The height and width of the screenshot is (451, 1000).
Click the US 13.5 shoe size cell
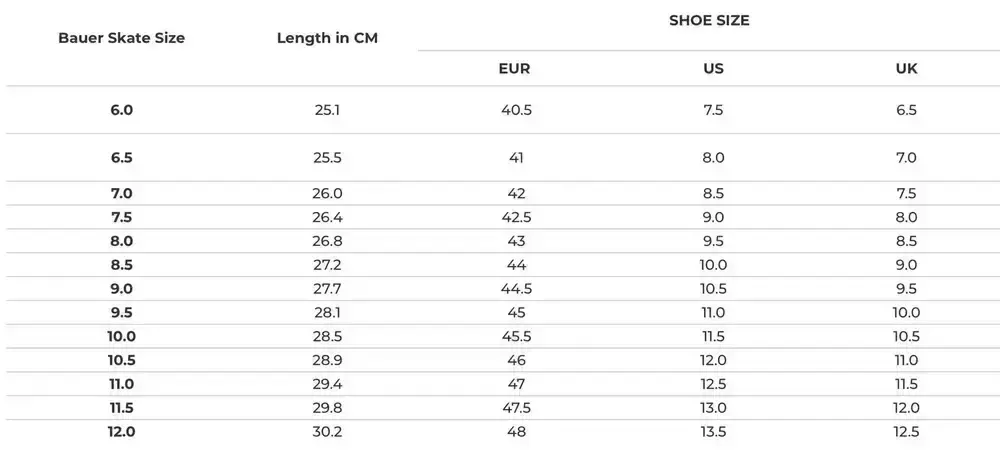coord(713,432)
